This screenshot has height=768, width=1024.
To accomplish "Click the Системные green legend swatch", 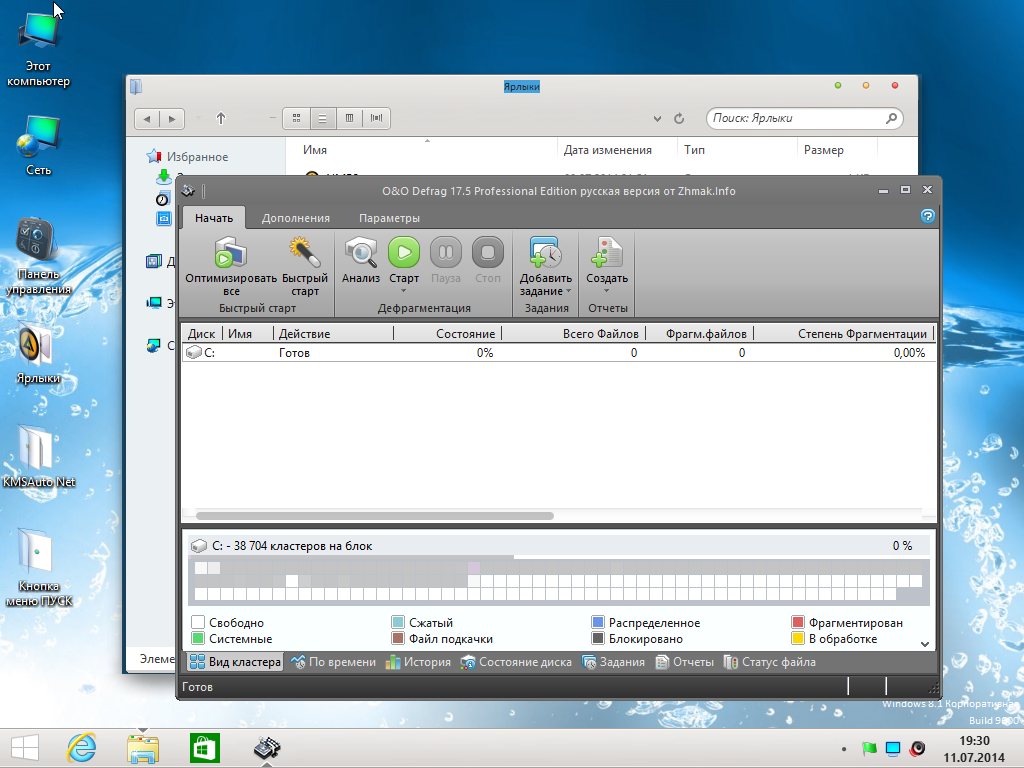I will pyautogui.click(x=199, y=639).
